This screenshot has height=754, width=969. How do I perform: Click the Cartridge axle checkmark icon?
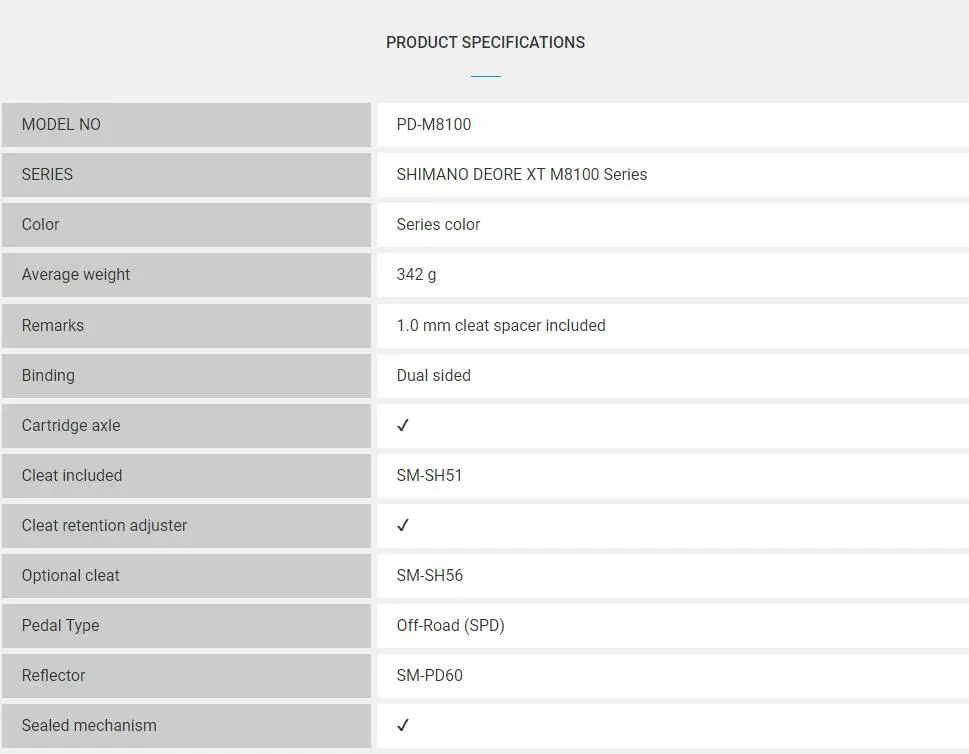(403, 425)
